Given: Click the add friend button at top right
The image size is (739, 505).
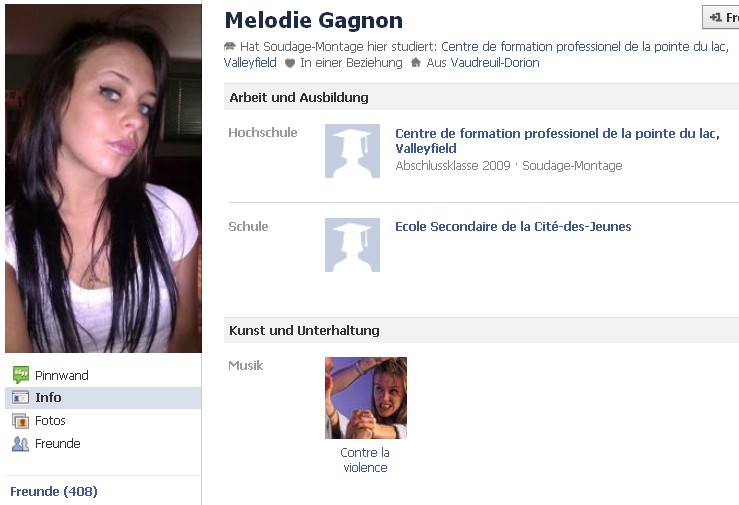Looking at the screenshot, I should [x=721, y=18].
